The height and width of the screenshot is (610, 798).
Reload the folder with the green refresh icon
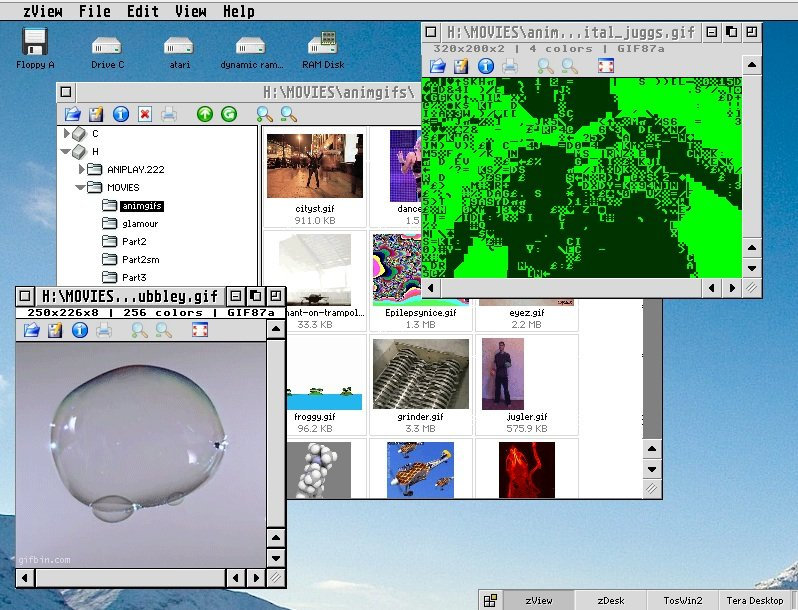pos(229,114)
